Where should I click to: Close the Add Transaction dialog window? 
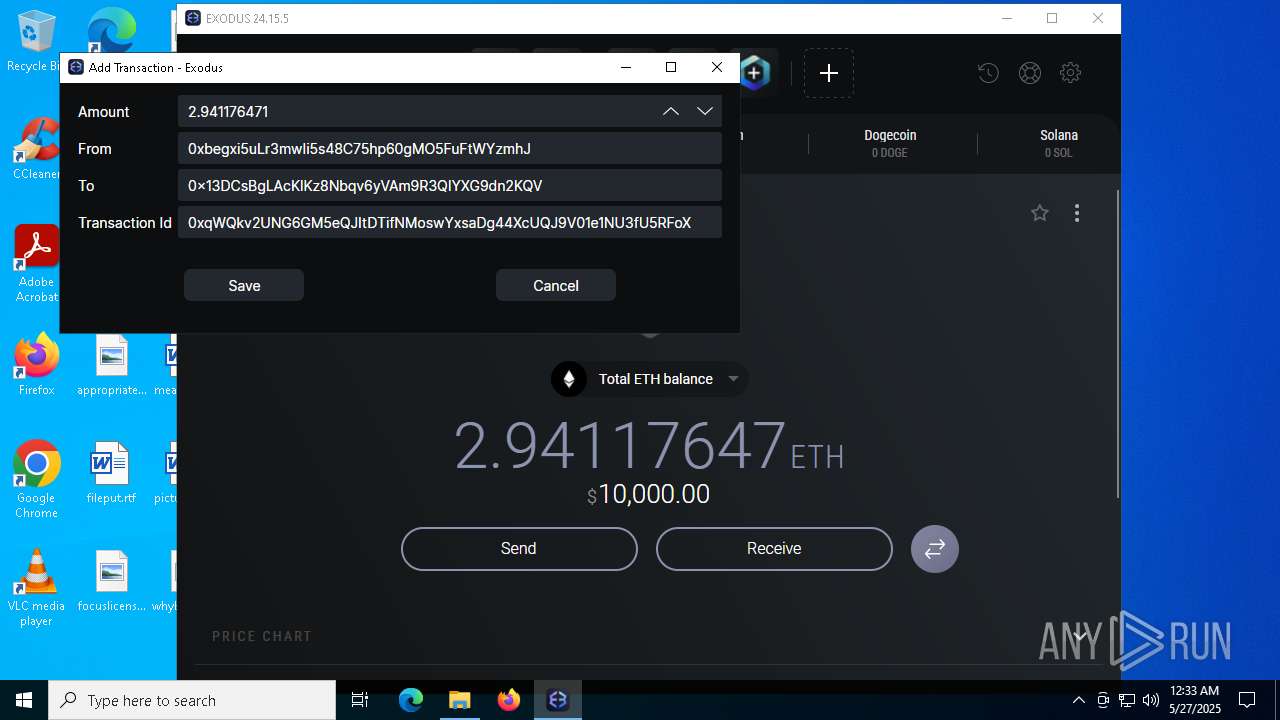[717, 67]
